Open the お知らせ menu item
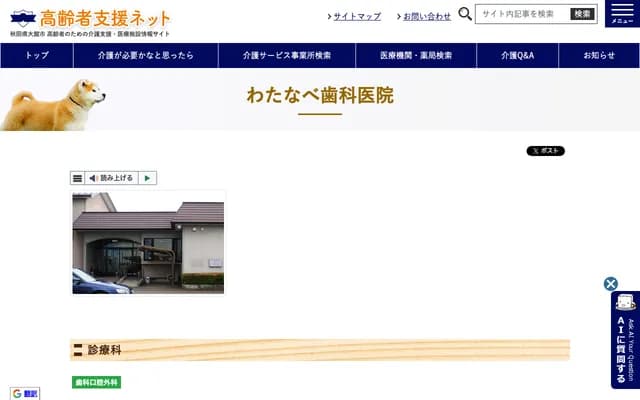The image size is (640, 400). point(599,56)
